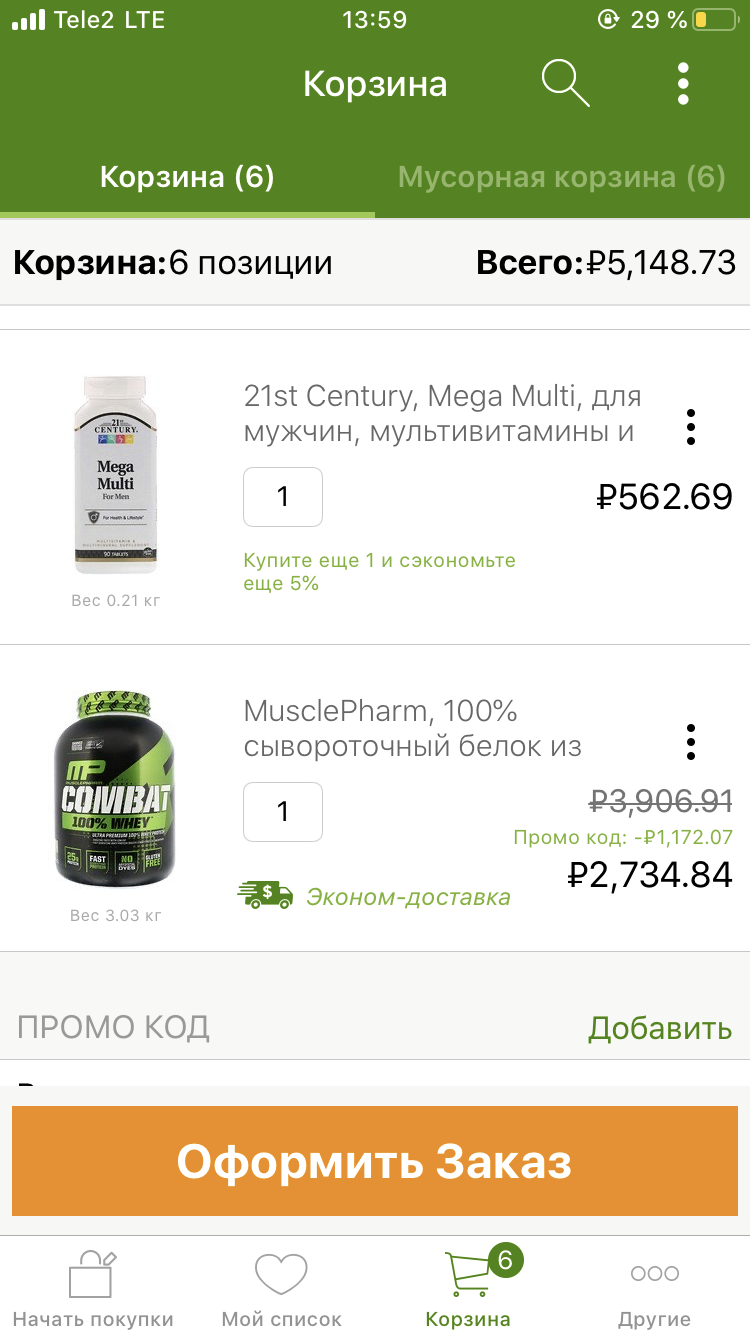Image resolution: width=750 pixels, height=1334 pixels.
Task: Open options menu for MusclePharm whey protein
Action: 690,742
